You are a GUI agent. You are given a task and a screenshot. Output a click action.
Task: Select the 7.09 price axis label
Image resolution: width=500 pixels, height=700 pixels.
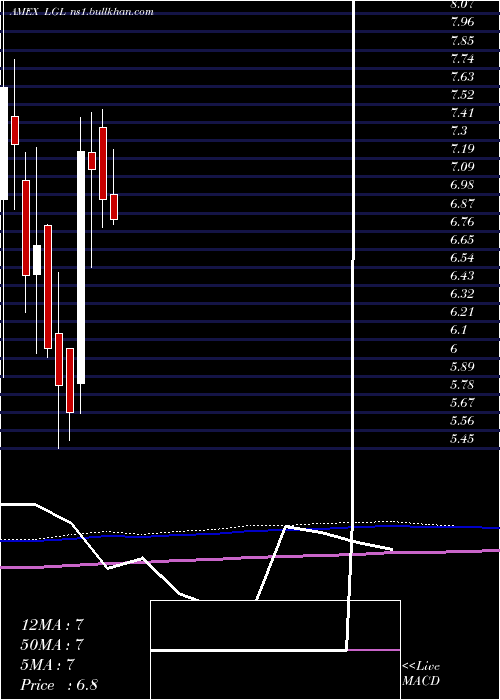tap(462, 167)
